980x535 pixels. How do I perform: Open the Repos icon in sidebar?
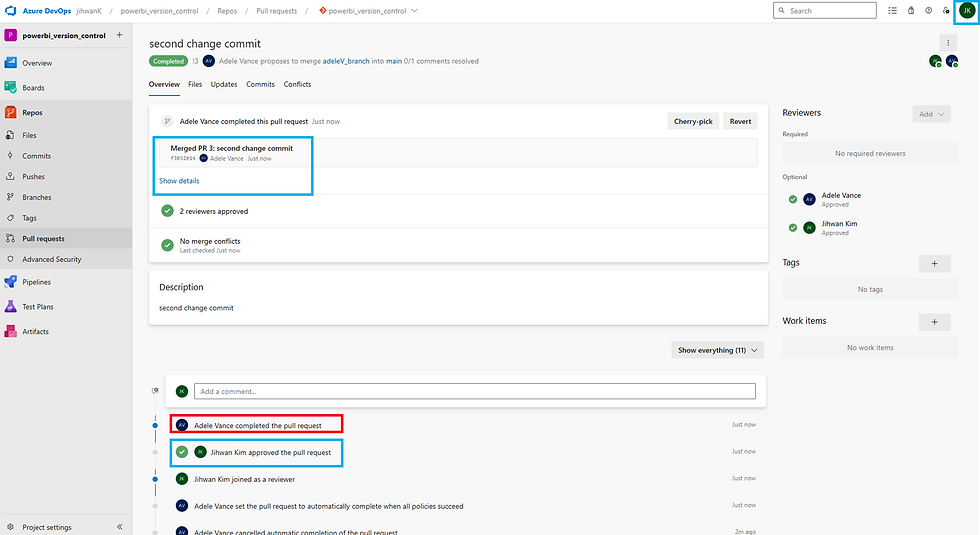point(11,112)
